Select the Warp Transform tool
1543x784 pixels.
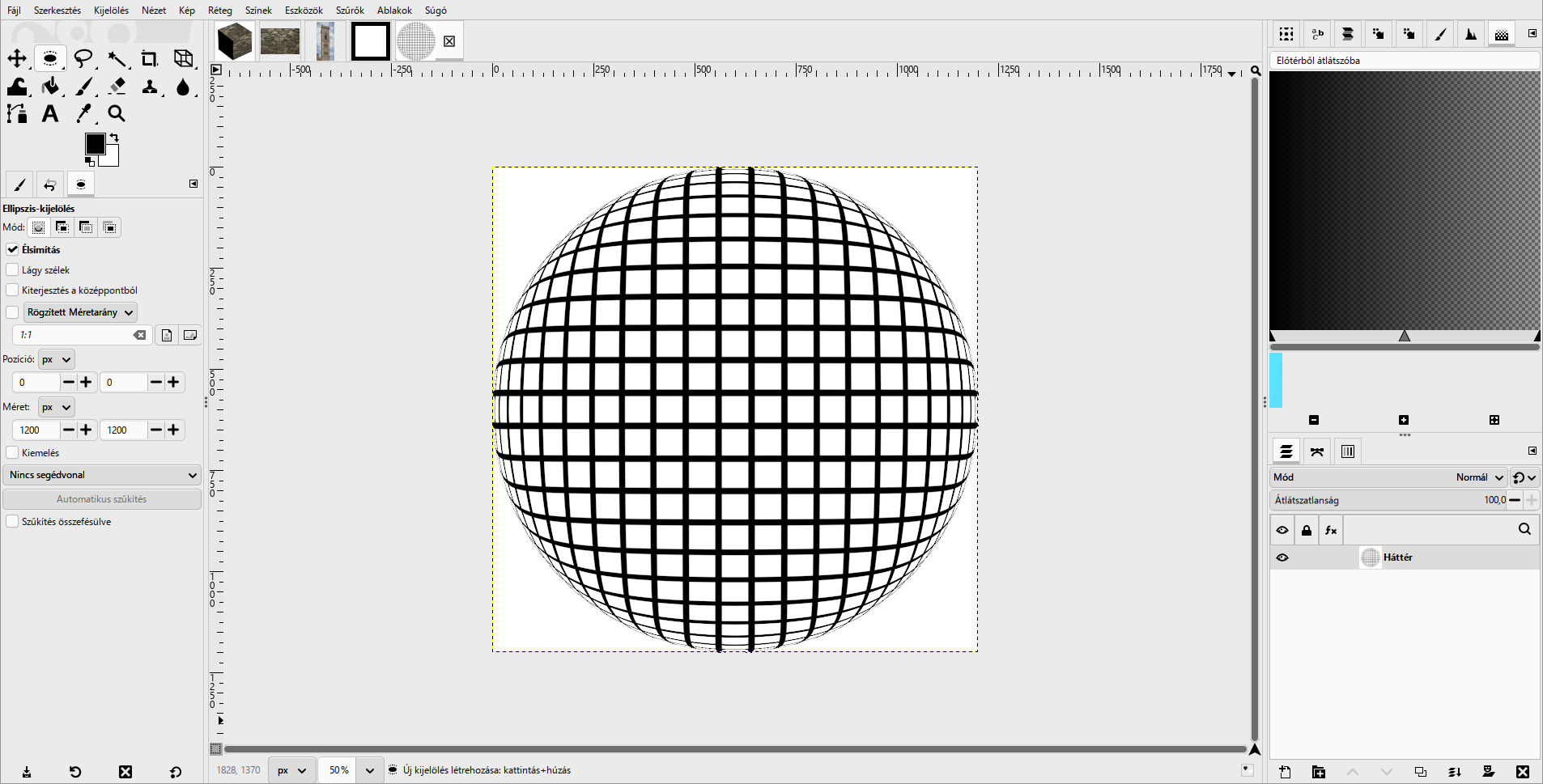click(17, 87)
